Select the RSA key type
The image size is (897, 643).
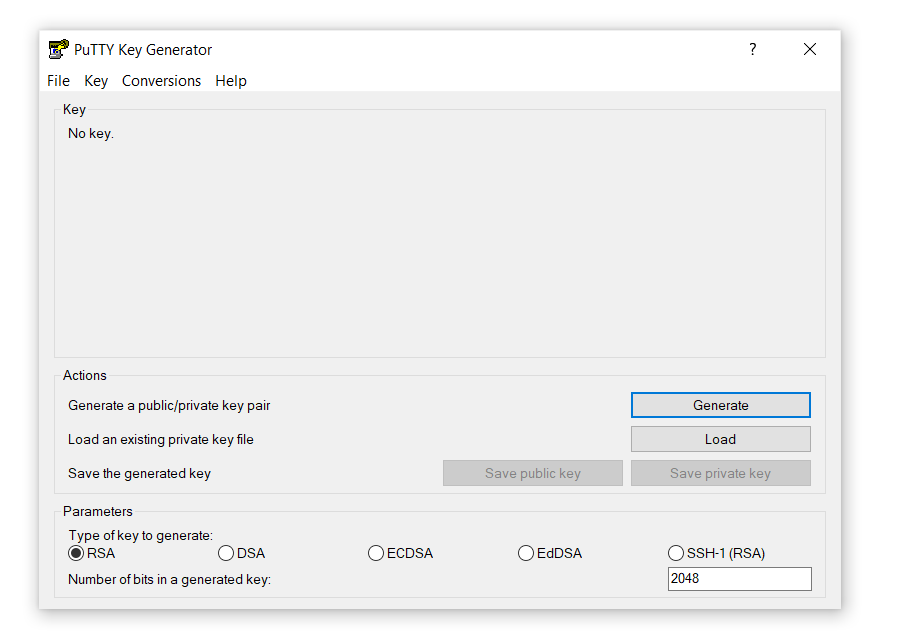(92, 553)
